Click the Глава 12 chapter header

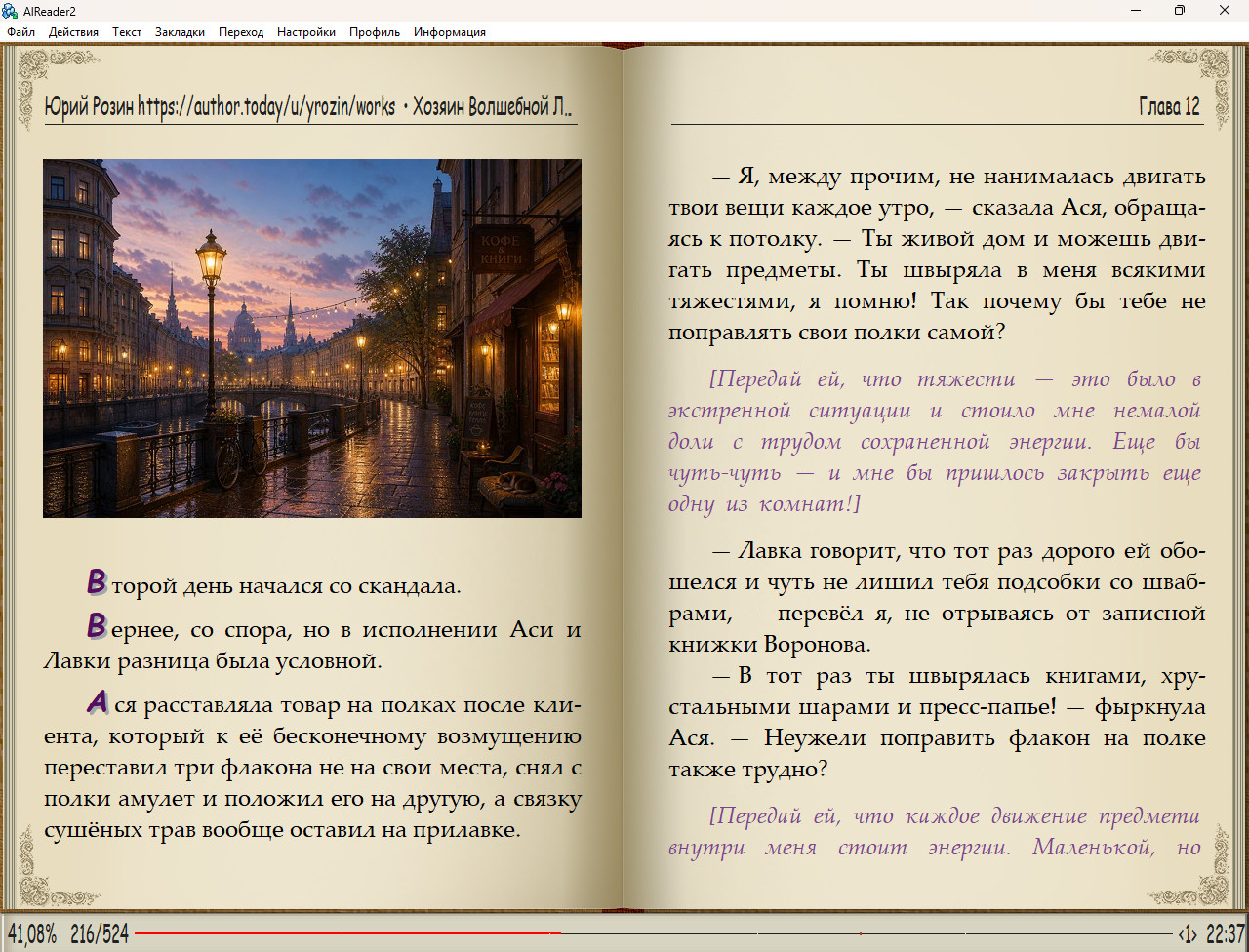(1169, 106)
